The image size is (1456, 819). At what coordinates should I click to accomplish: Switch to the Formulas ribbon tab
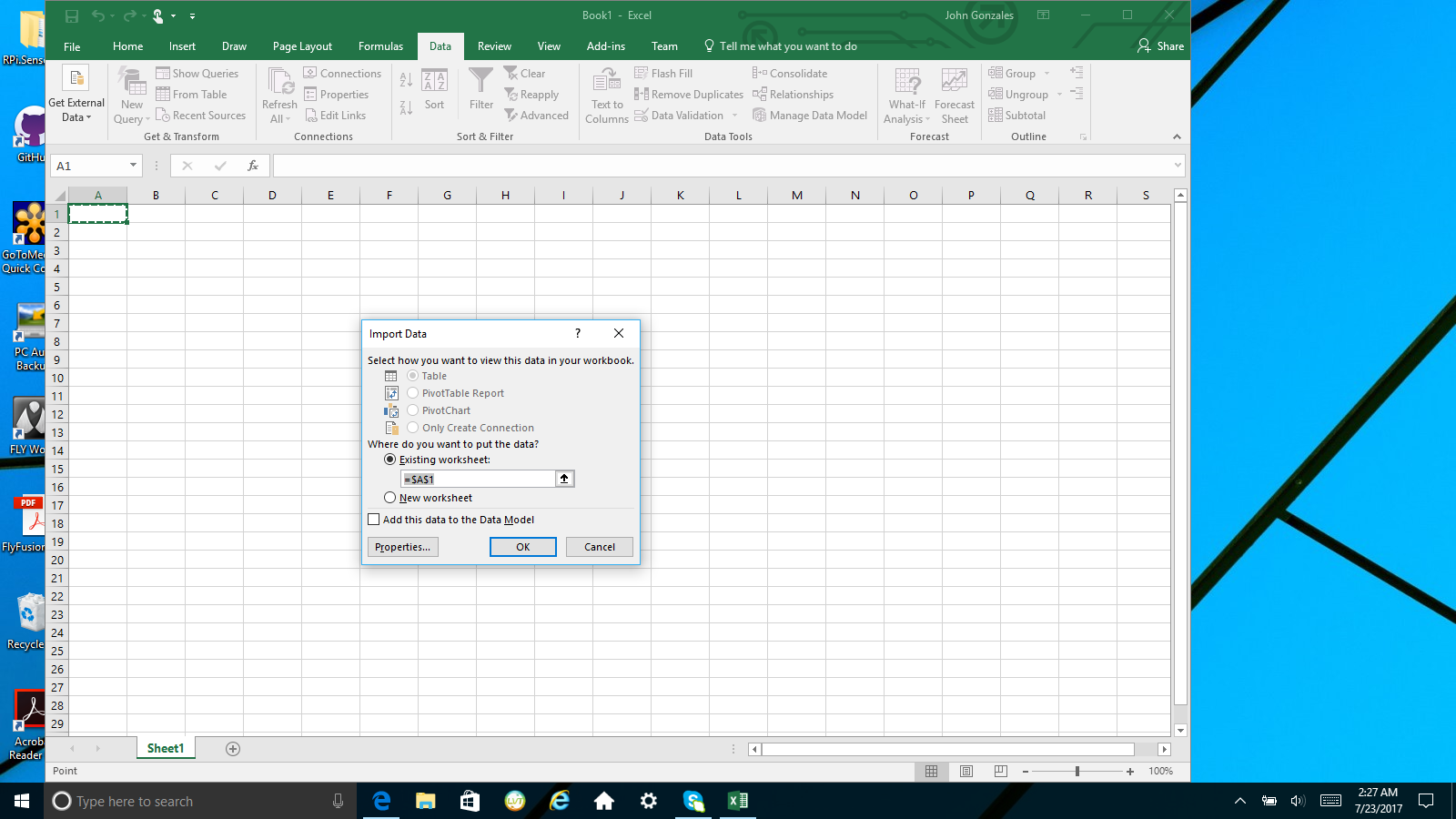coord(380,45)
